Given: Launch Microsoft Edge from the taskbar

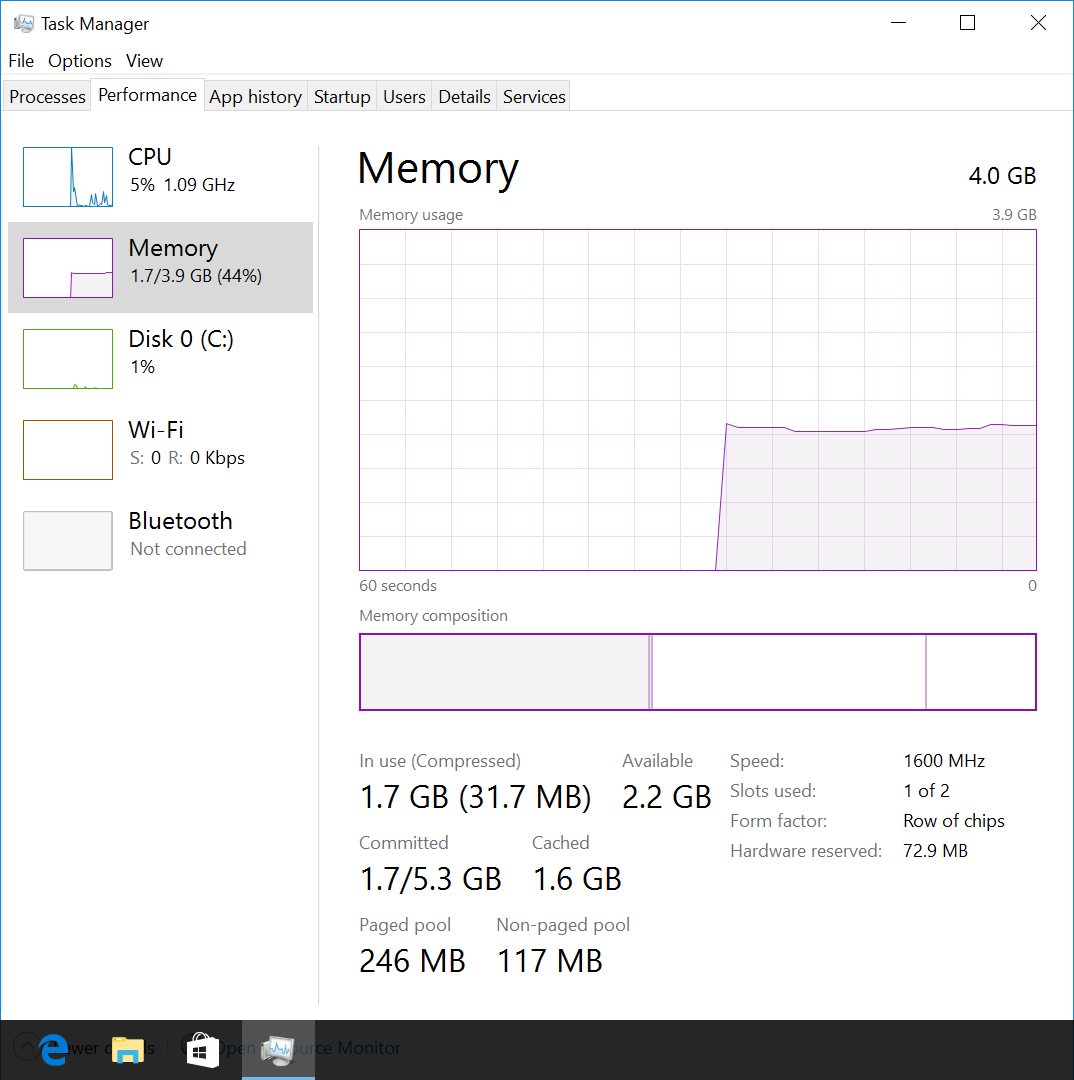Looking at the screenshot, I should (x=54, y=1050).
